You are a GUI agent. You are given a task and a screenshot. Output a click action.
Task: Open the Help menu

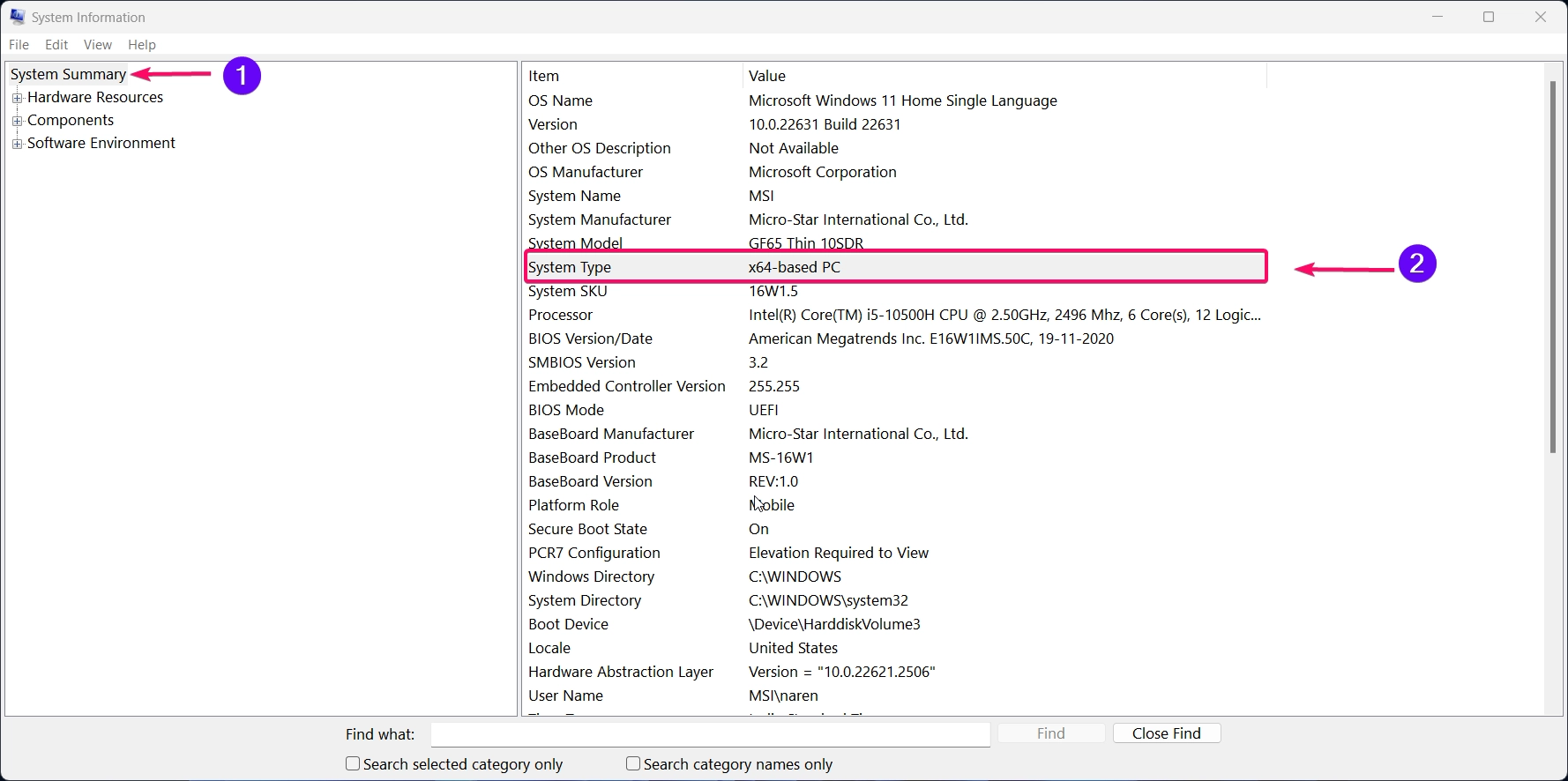(141, 44)
